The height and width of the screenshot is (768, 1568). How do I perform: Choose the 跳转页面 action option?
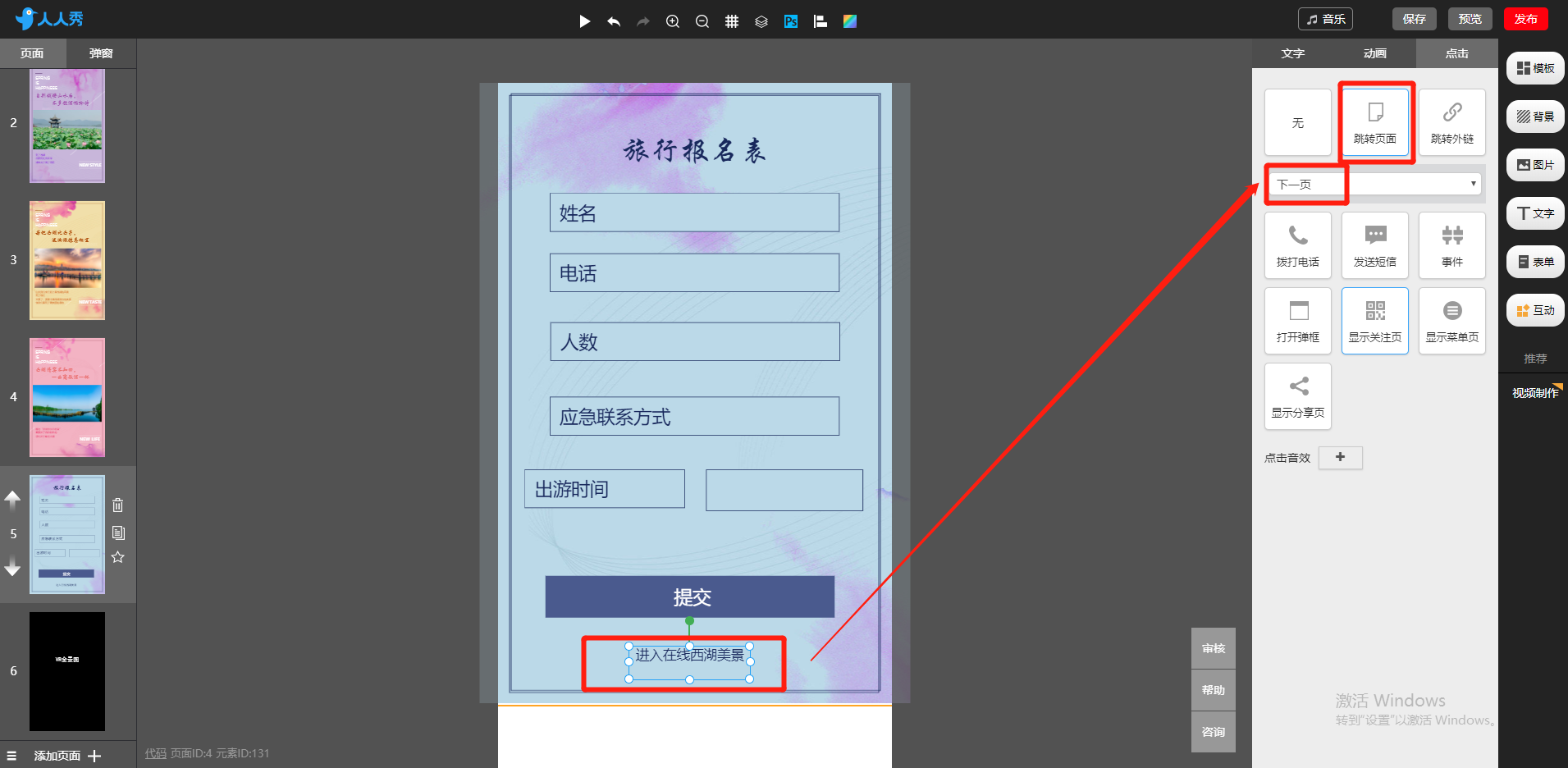click(1375, 122)
